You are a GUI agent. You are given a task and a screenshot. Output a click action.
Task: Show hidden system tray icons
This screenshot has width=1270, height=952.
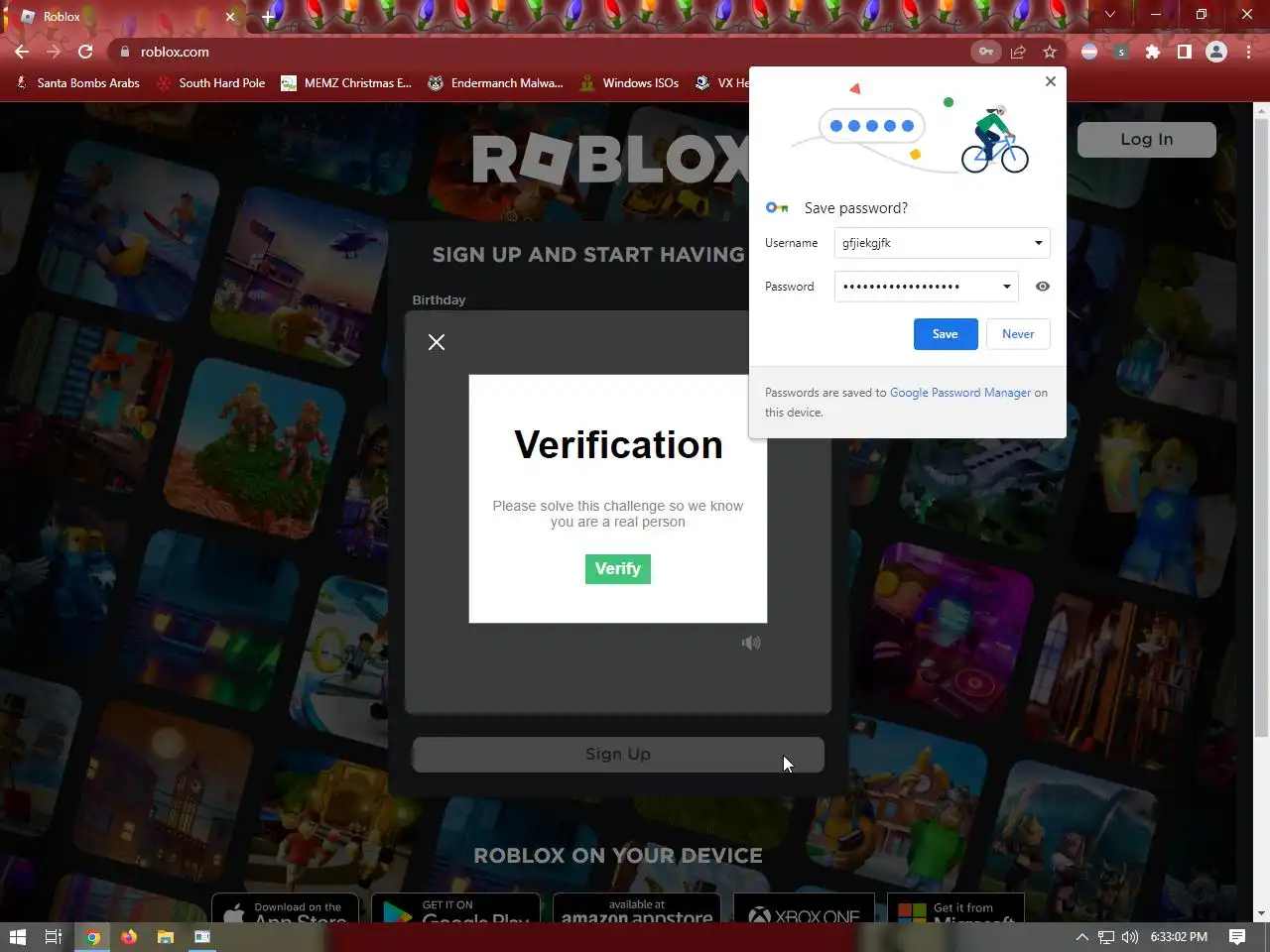(1082, 936)
